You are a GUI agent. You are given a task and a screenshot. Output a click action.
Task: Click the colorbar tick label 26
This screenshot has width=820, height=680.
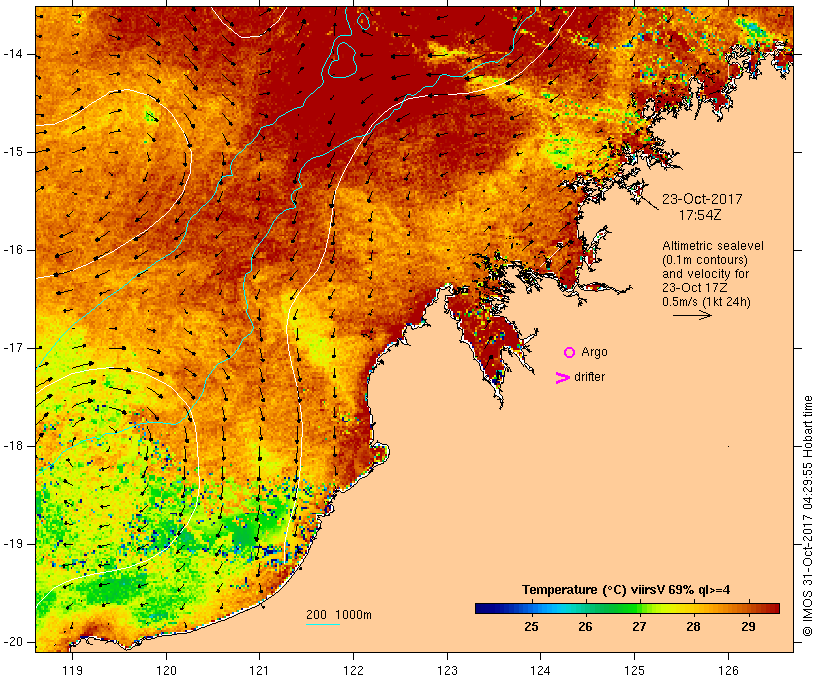coord(585,627)
